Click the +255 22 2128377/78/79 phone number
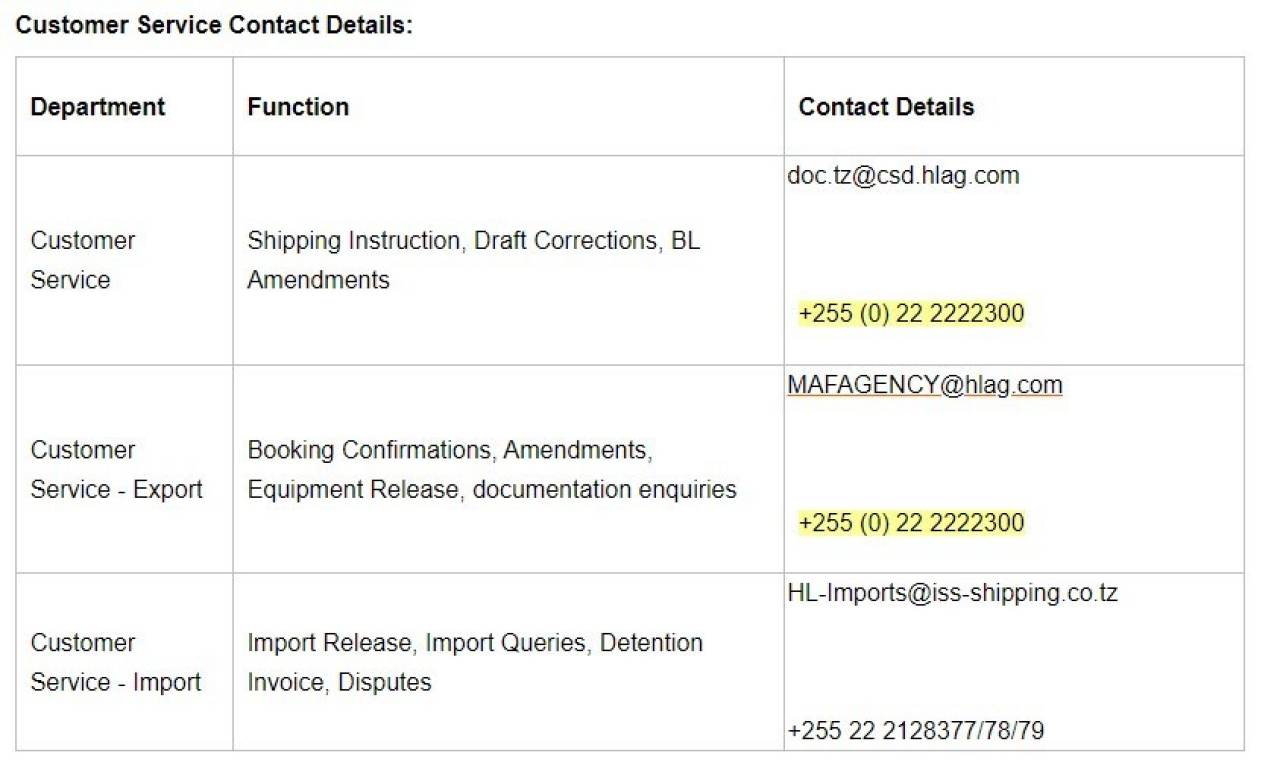The height and width of the screenshot is (765, 1280). (x=916, y=731)
